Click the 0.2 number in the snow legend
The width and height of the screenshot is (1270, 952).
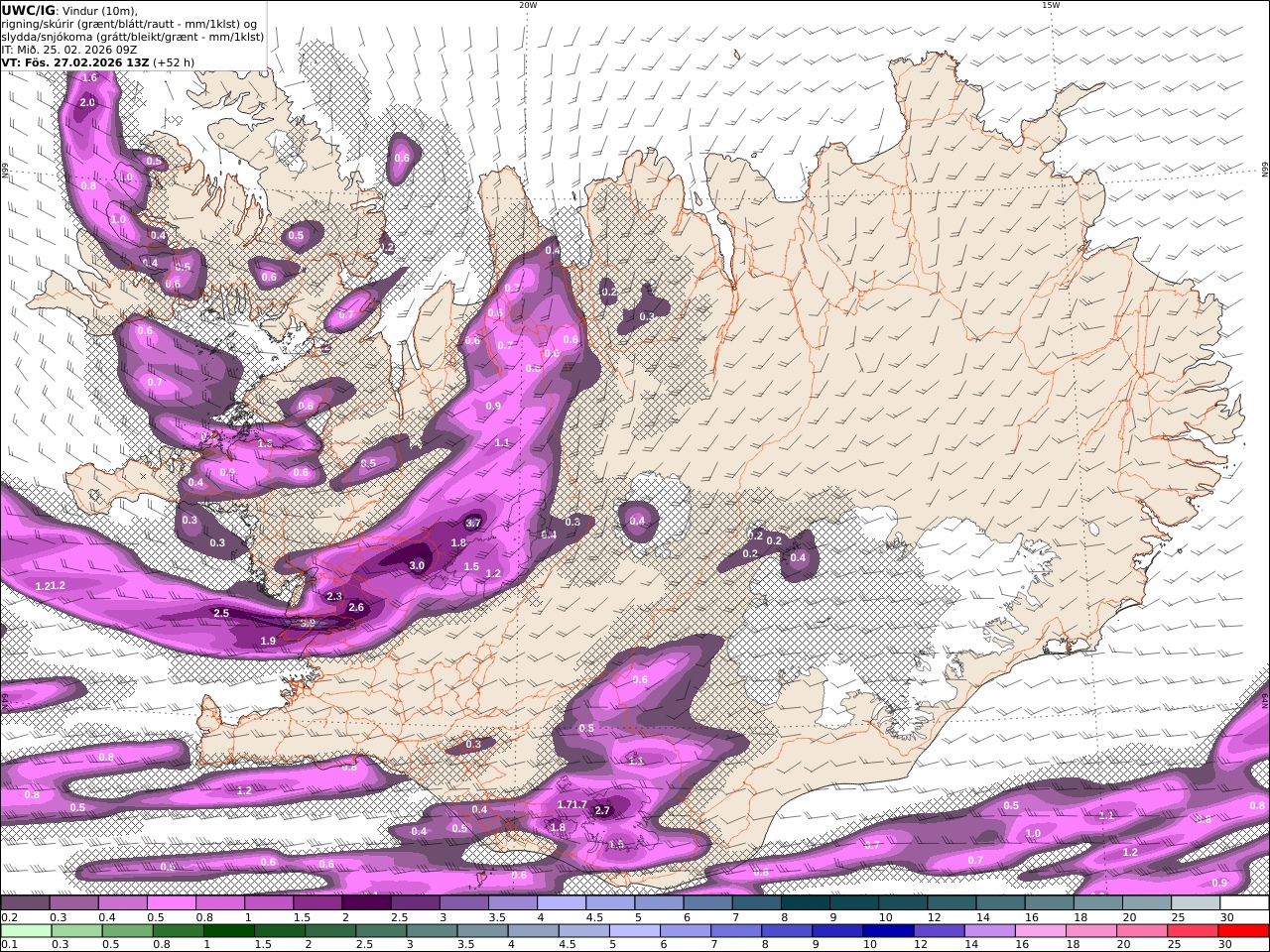(9, 917)
